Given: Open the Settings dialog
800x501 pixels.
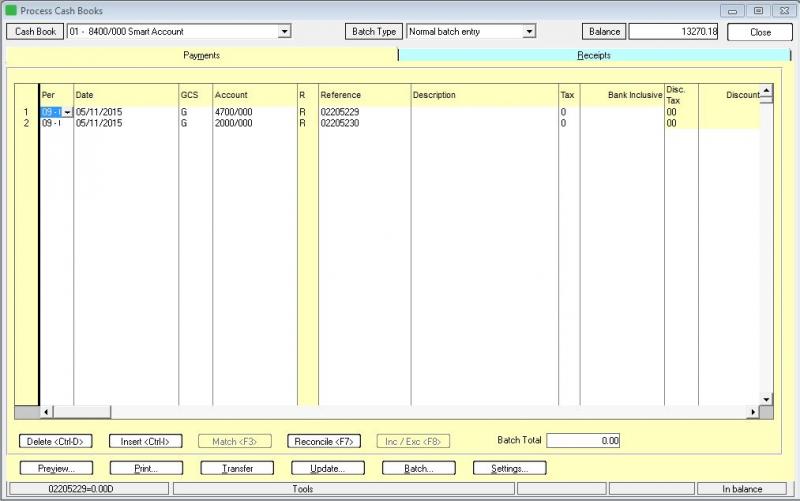Looking at the screenshot, I should pos(509,468).
